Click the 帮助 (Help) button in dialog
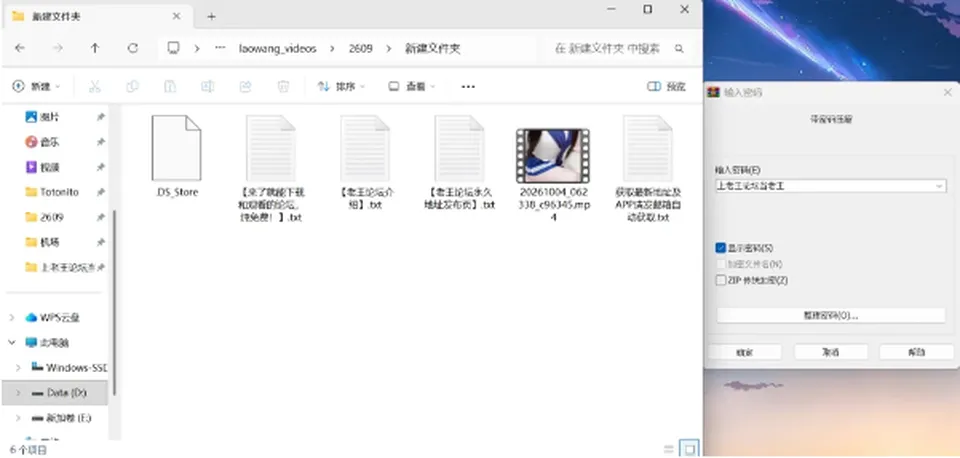This screenshot has width=960, height=458. click(917, 352)
